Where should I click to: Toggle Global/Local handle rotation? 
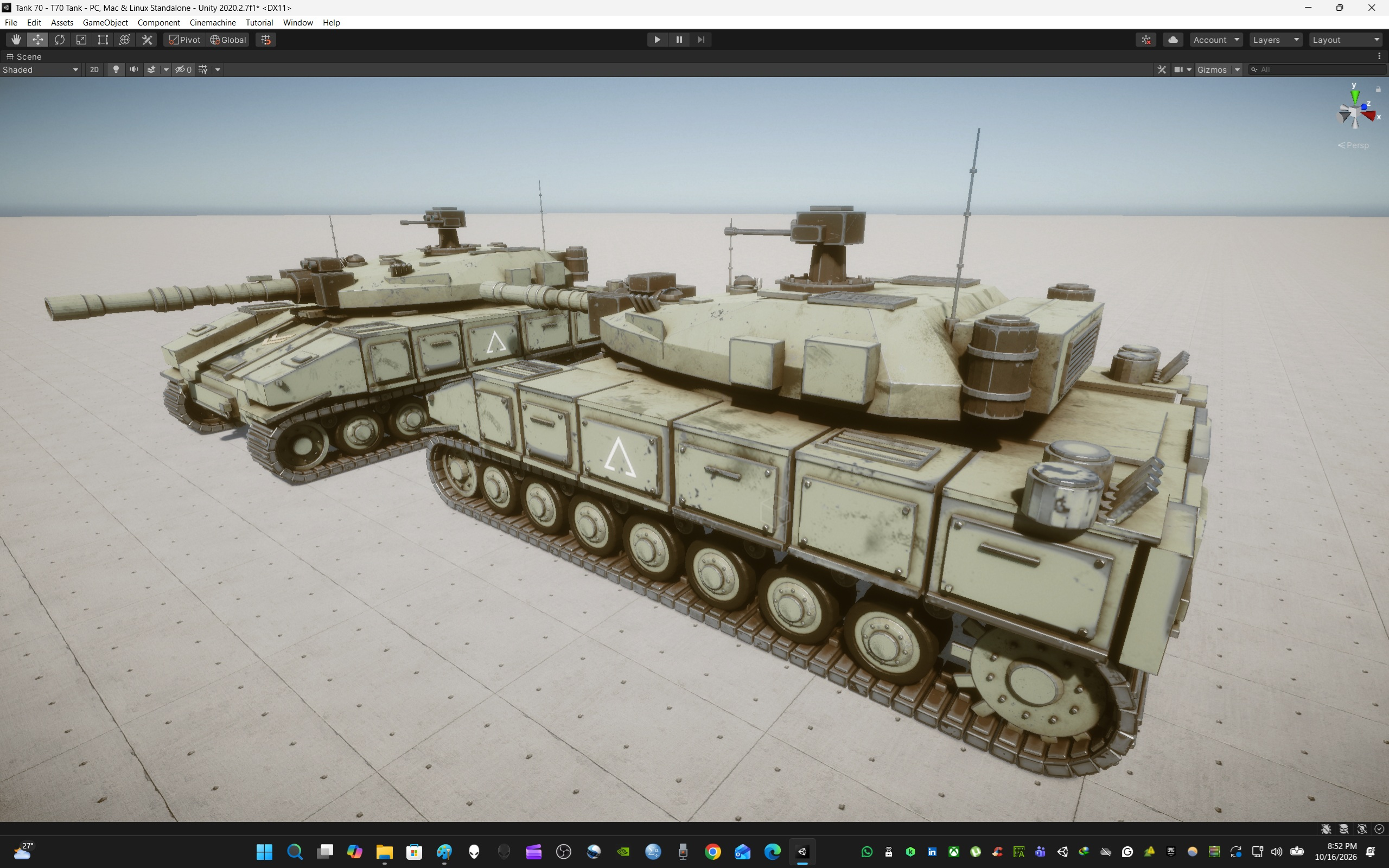228,40
